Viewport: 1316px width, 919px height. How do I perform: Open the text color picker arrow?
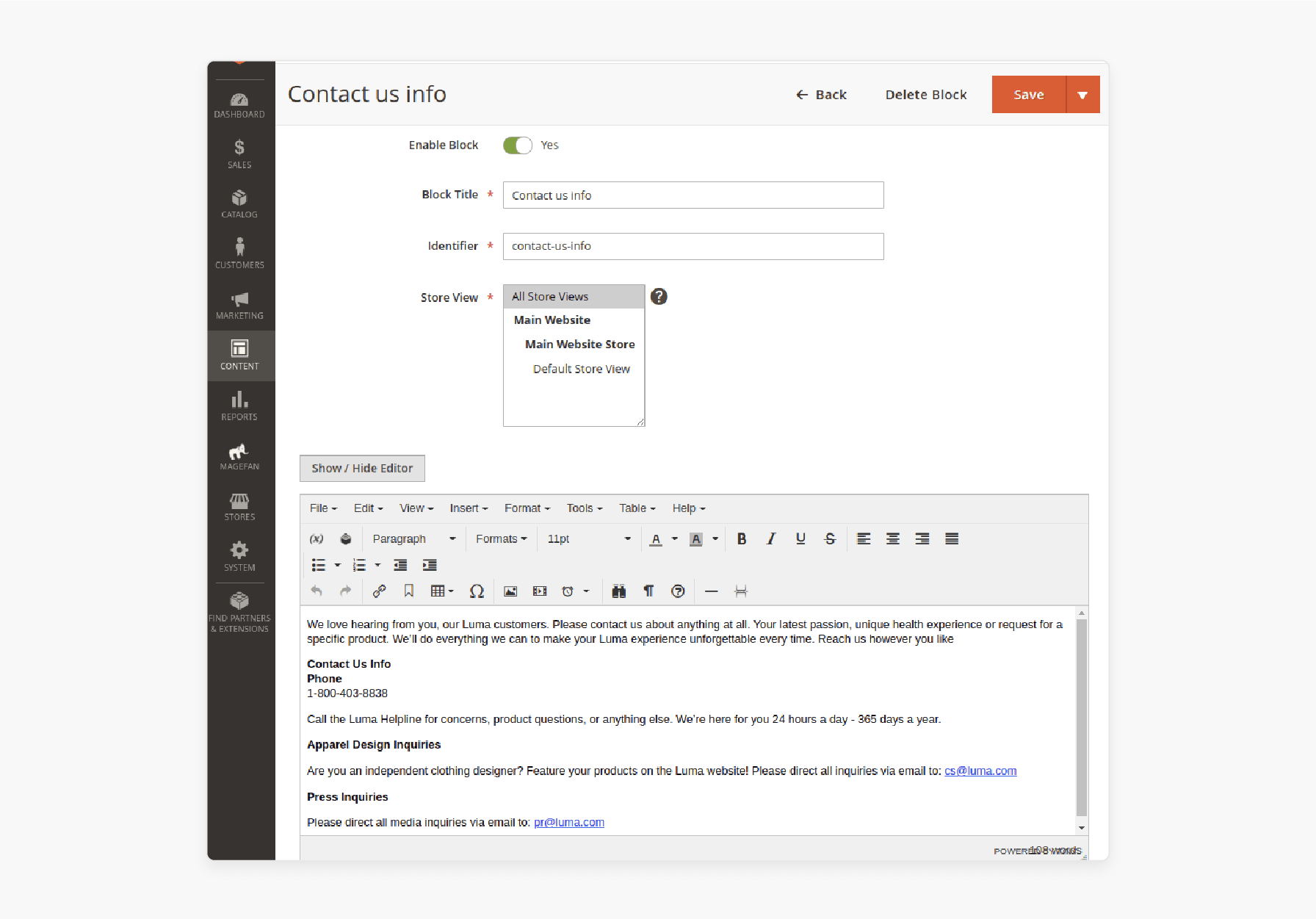click(675, 538)
